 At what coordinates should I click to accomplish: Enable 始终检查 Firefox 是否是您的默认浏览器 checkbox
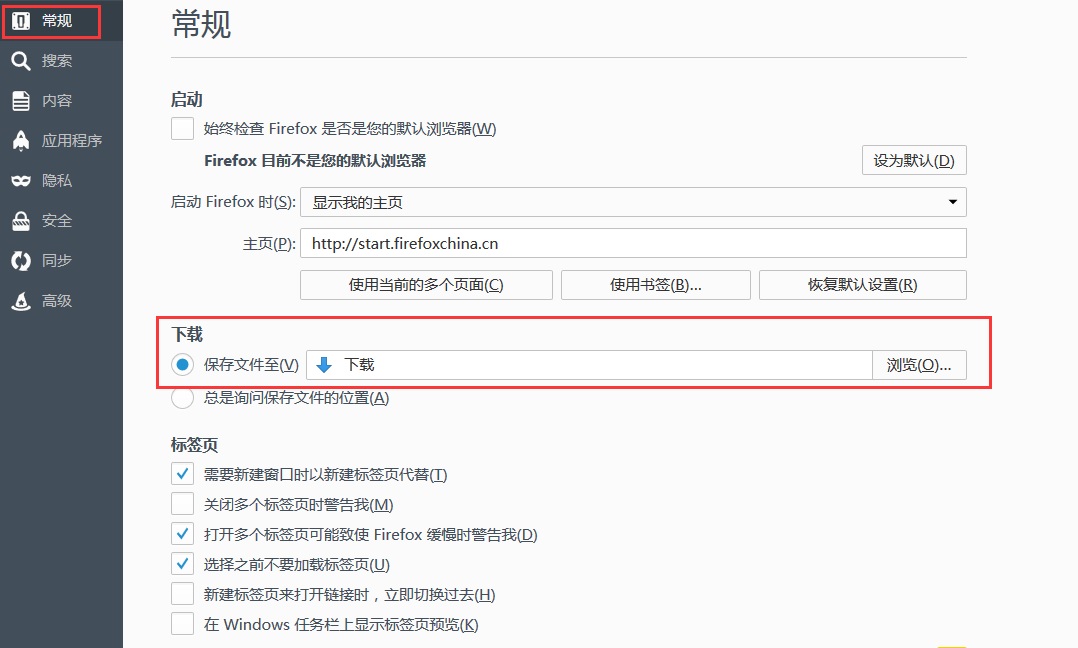[x=182, y=129]
